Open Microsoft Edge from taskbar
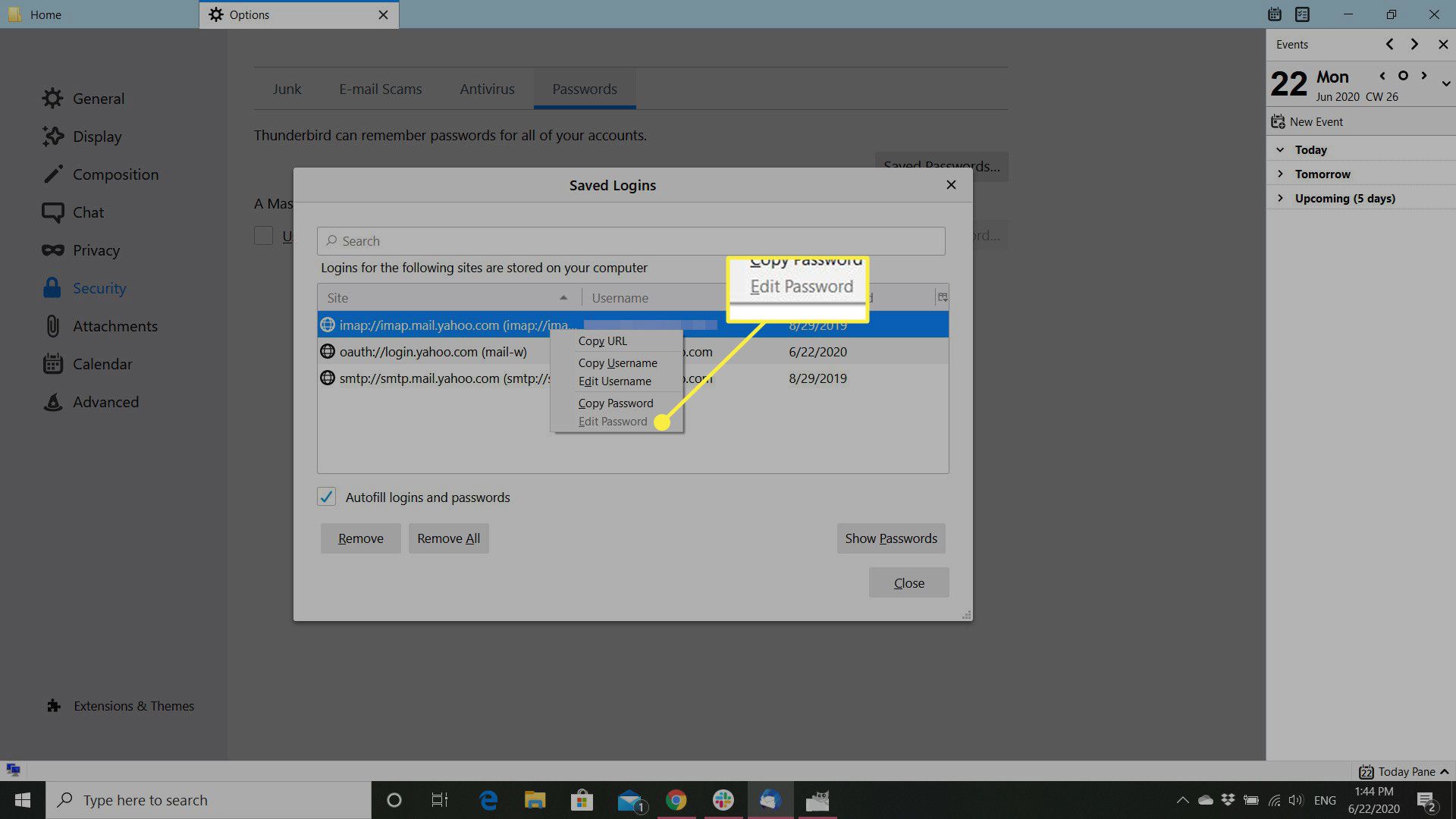The width and height of the screenshot is (1456, 819). tap(488, 800)
